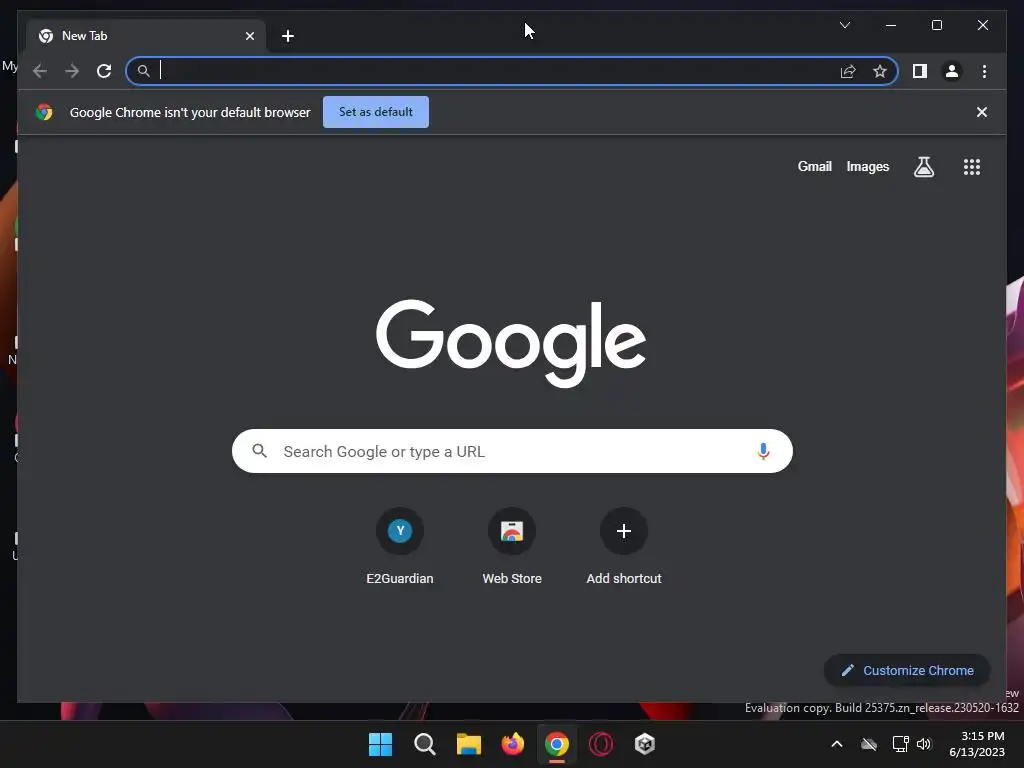
Task: Go forward with the forward arrow
Action: (72, 71)
